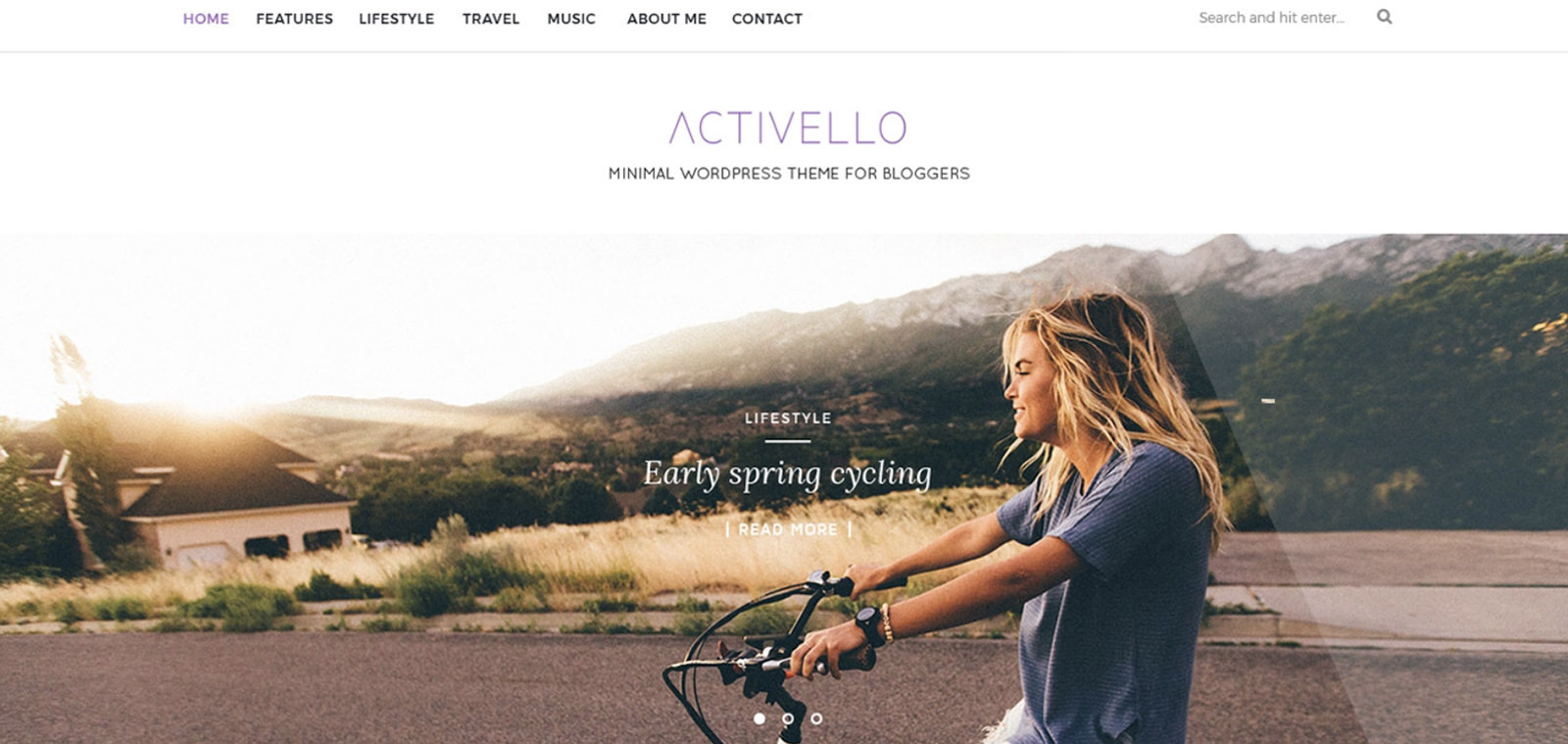Go to the Travel menu item
Screen dimensions: 1568x744
point(491,19)
